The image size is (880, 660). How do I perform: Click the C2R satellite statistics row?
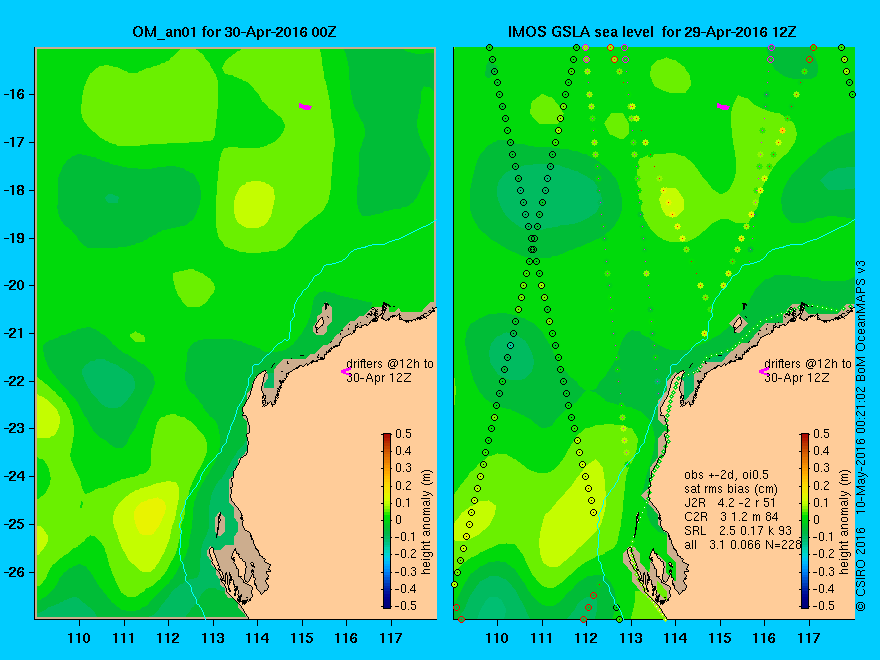731,517
